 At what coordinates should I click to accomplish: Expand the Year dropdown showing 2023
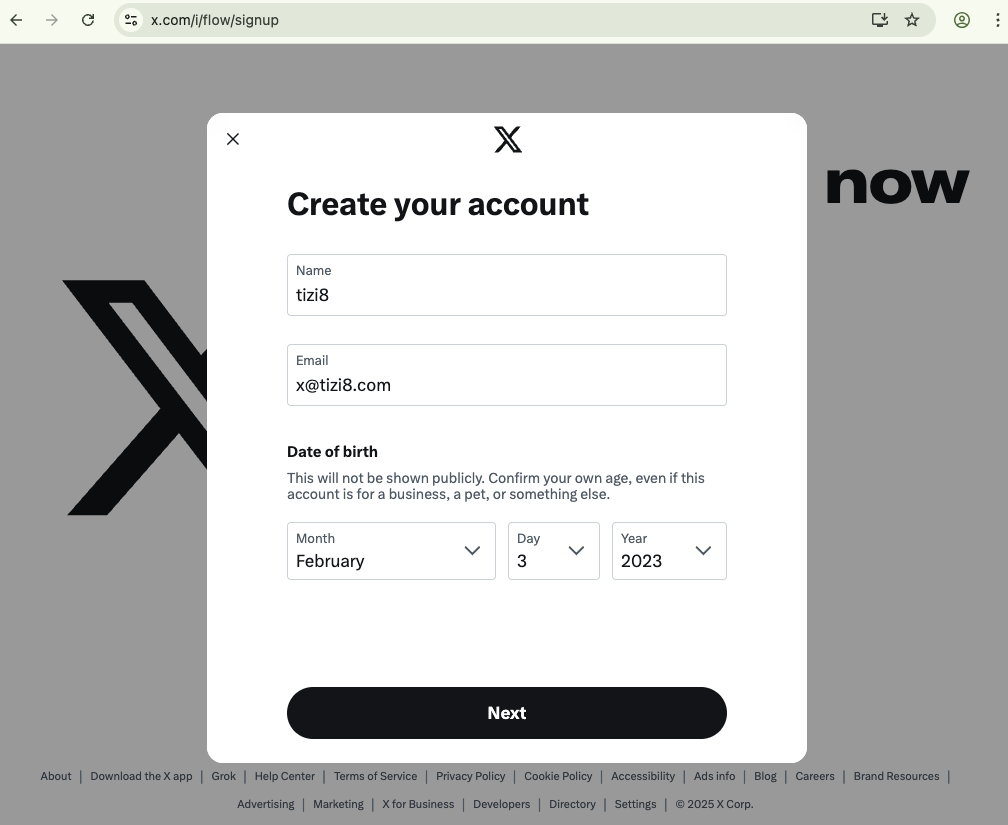click(x=669, y=551)
